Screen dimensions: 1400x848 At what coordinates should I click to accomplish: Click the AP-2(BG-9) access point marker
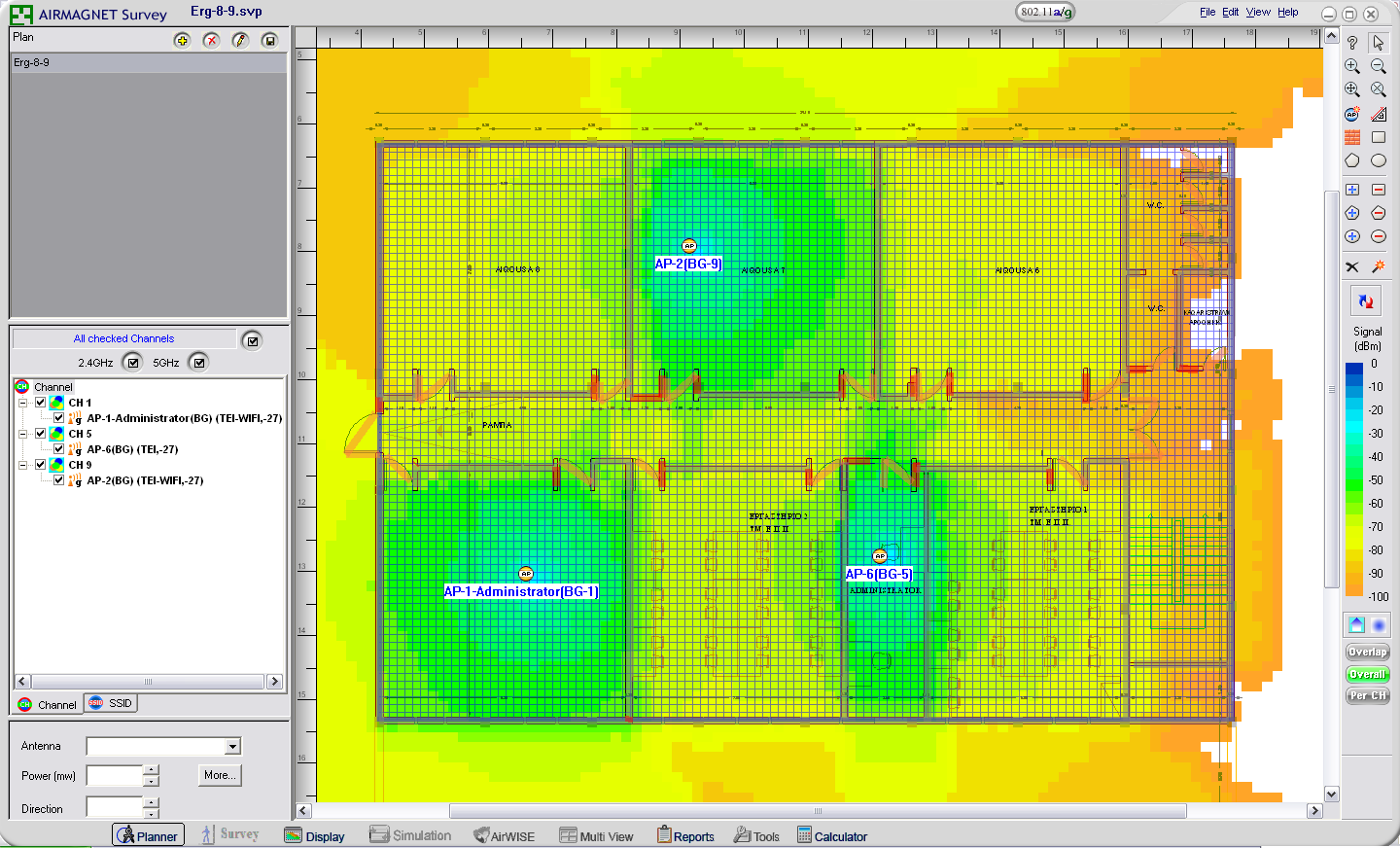689,246
